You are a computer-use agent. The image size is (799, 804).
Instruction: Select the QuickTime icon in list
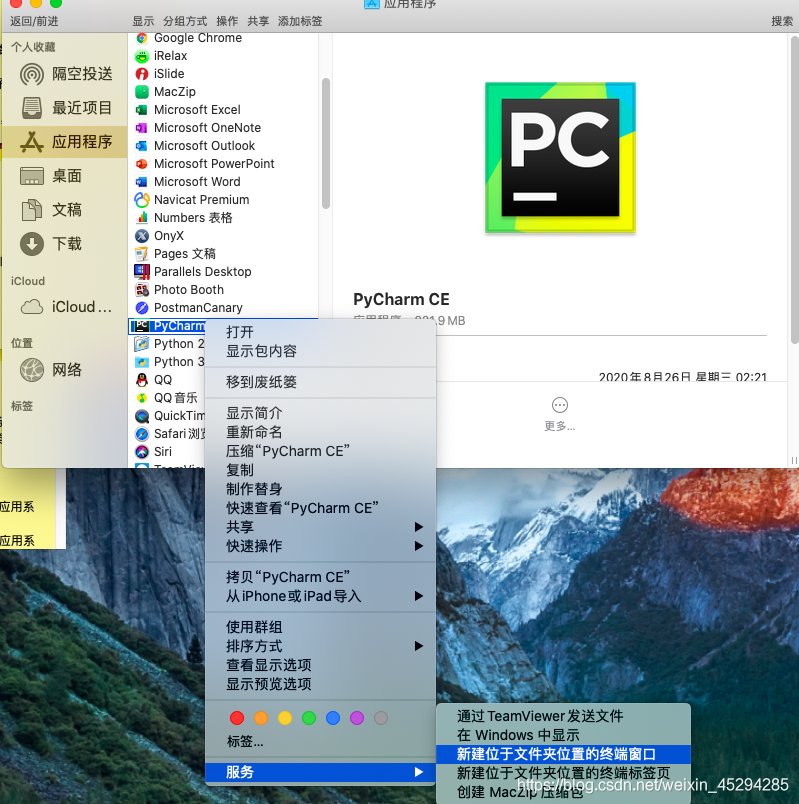point(142,416)
